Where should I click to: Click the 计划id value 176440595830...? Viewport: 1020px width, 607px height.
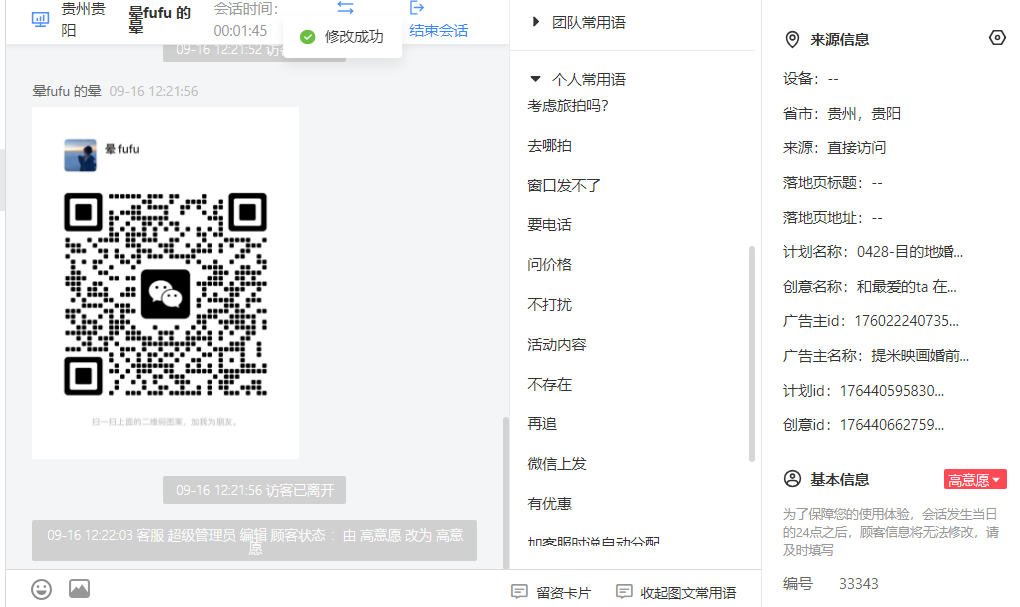point(891,391)
